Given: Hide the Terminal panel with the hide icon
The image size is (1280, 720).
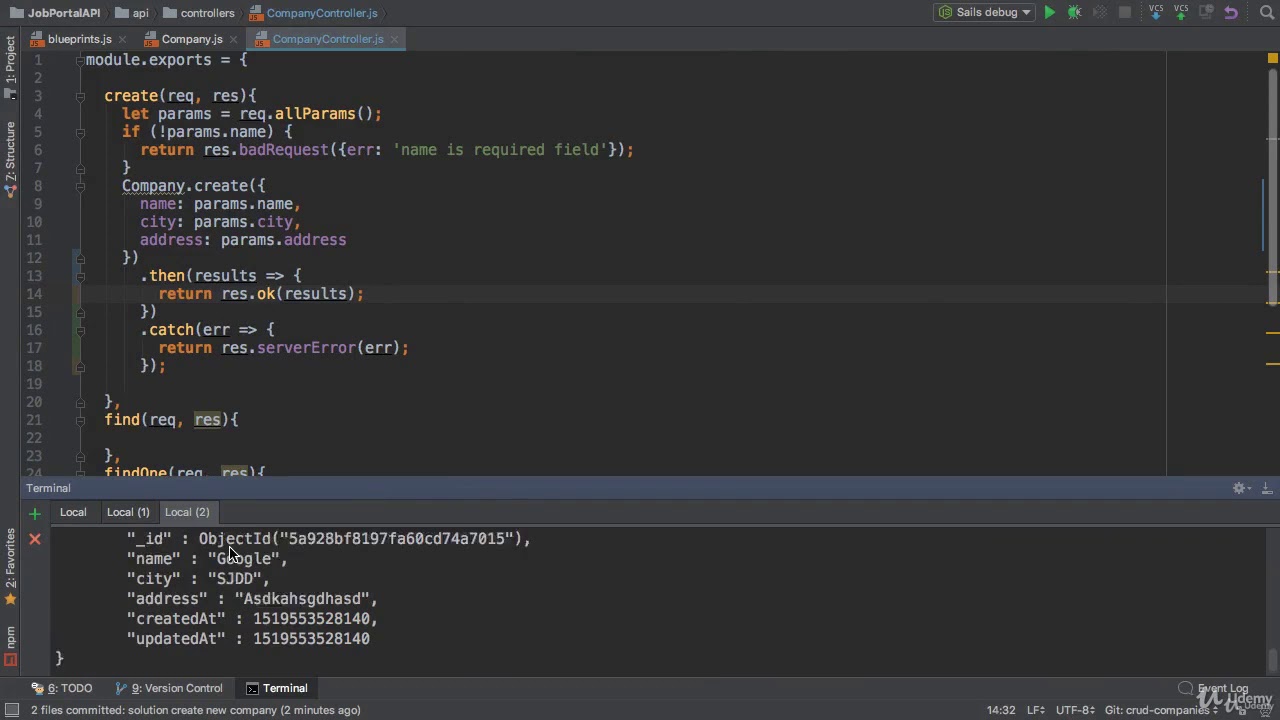Looking at the screenshot, I should 1266,488.
